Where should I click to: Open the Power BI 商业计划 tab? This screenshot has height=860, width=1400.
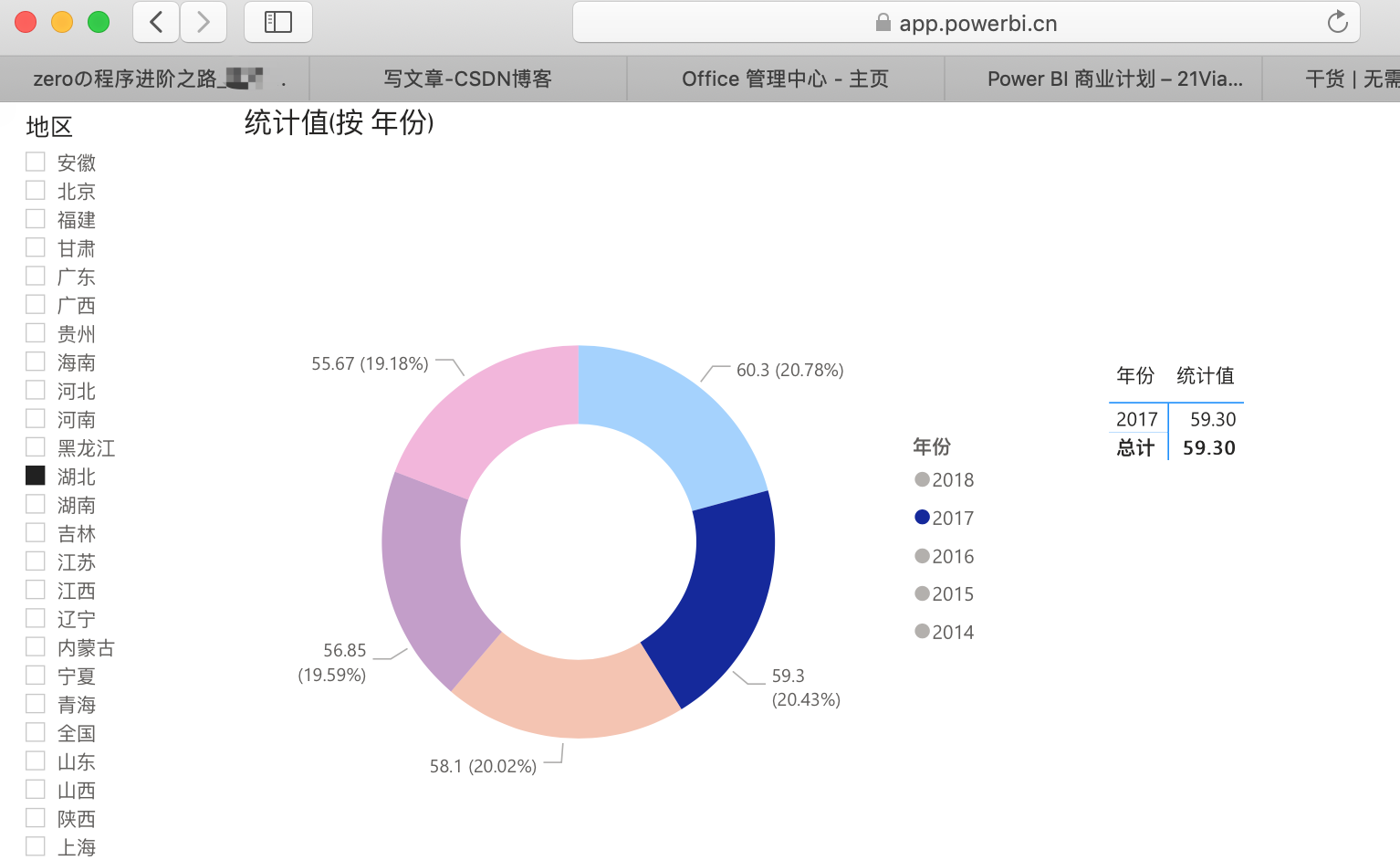point(1103,79)
